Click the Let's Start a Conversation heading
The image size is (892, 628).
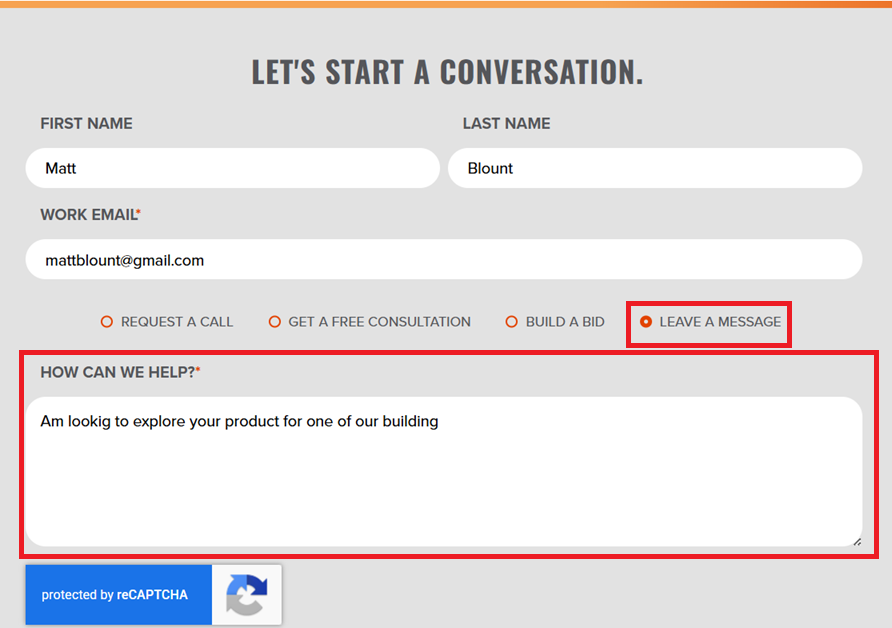click(x=447, y=72)
